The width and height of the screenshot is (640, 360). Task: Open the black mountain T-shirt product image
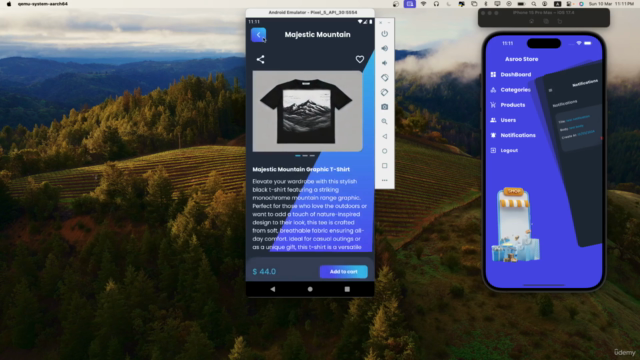307,111
